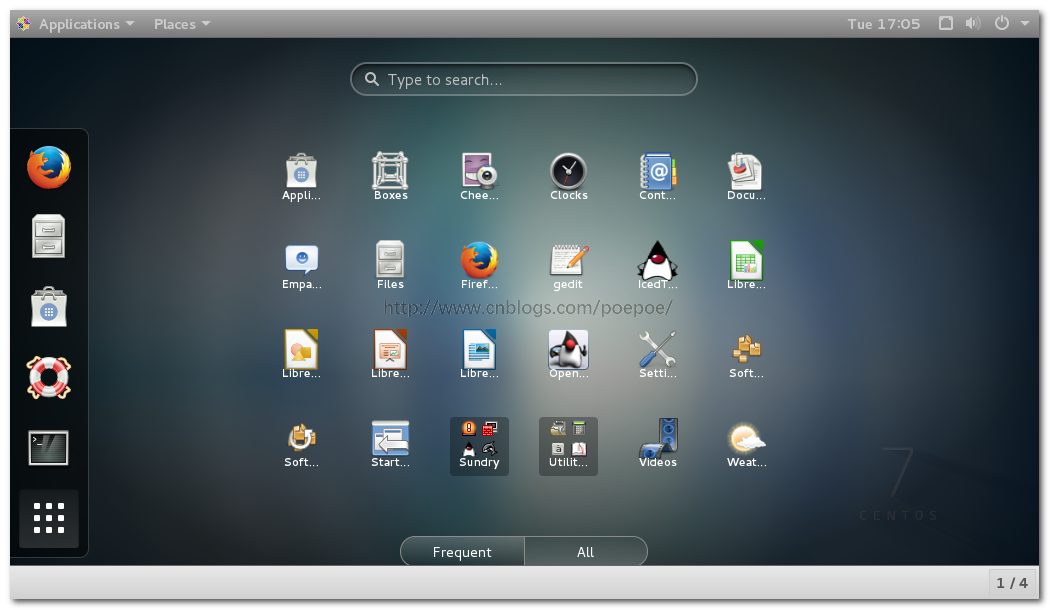Open Terminal from the dash
The width and height of the screenshot is (1050, 610).
tap(48, 448)
